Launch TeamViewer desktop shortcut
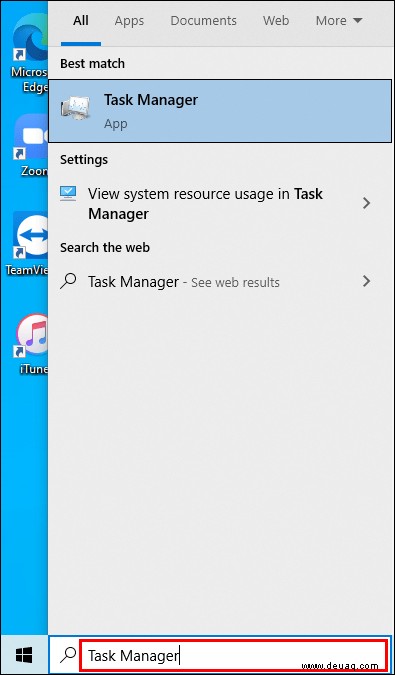 [x=27, y=245]
